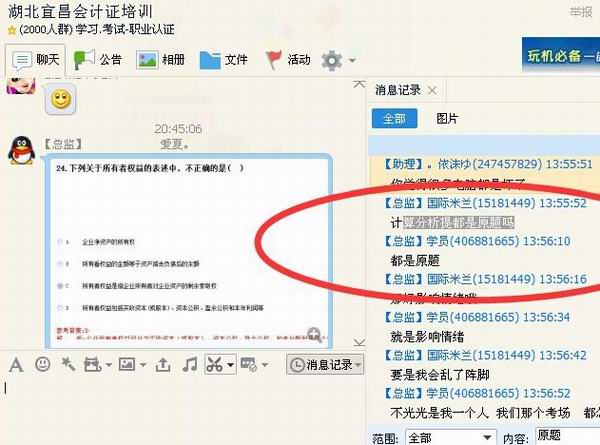Click sender 国际米兰 at 13:56:16
Image resolution: width=600 pixels, height=445 pixels.
(x=486, y=279)
